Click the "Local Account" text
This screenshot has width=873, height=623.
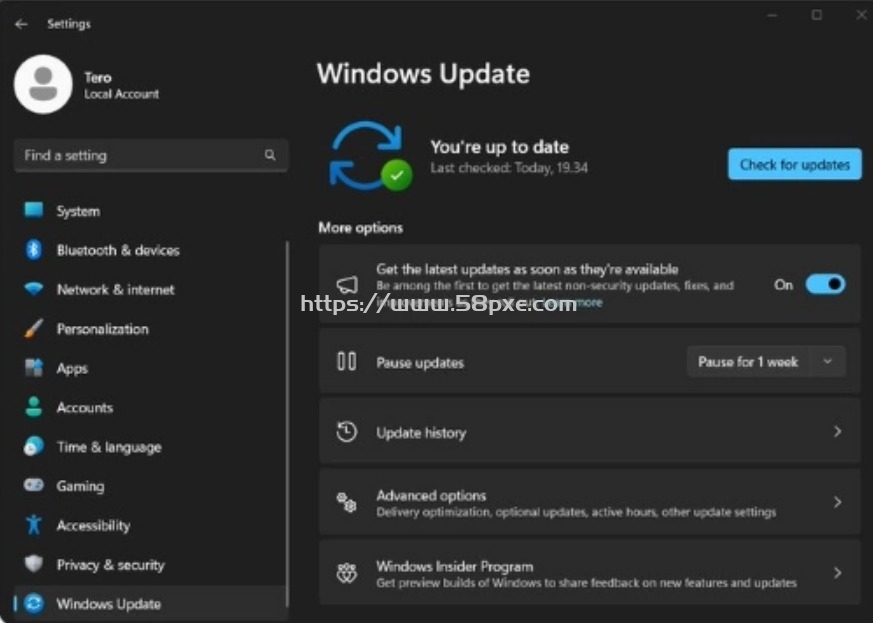(121, 94)
